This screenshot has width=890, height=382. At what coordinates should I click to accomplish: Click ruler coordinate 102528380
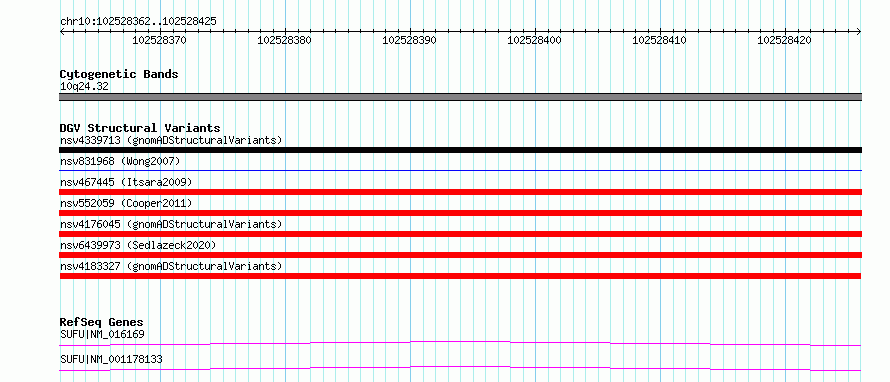tap(284, 40)
